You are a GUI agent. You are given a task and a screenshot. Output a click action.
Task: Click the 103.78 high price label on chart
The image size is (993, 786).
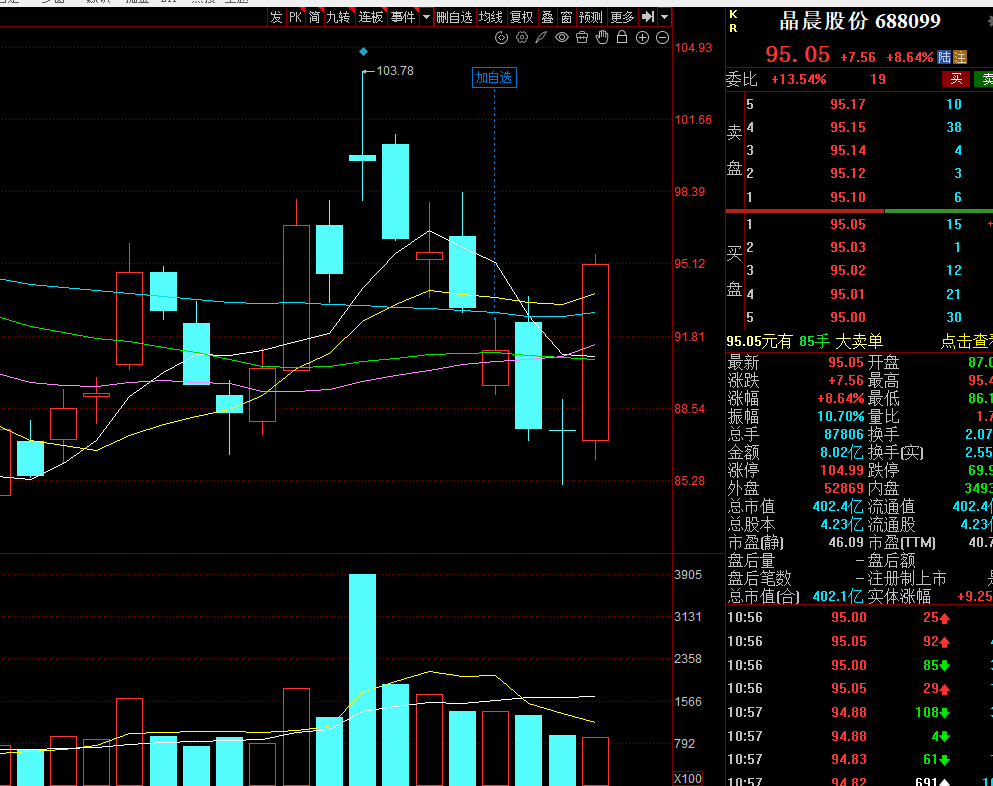pos(395,71)
